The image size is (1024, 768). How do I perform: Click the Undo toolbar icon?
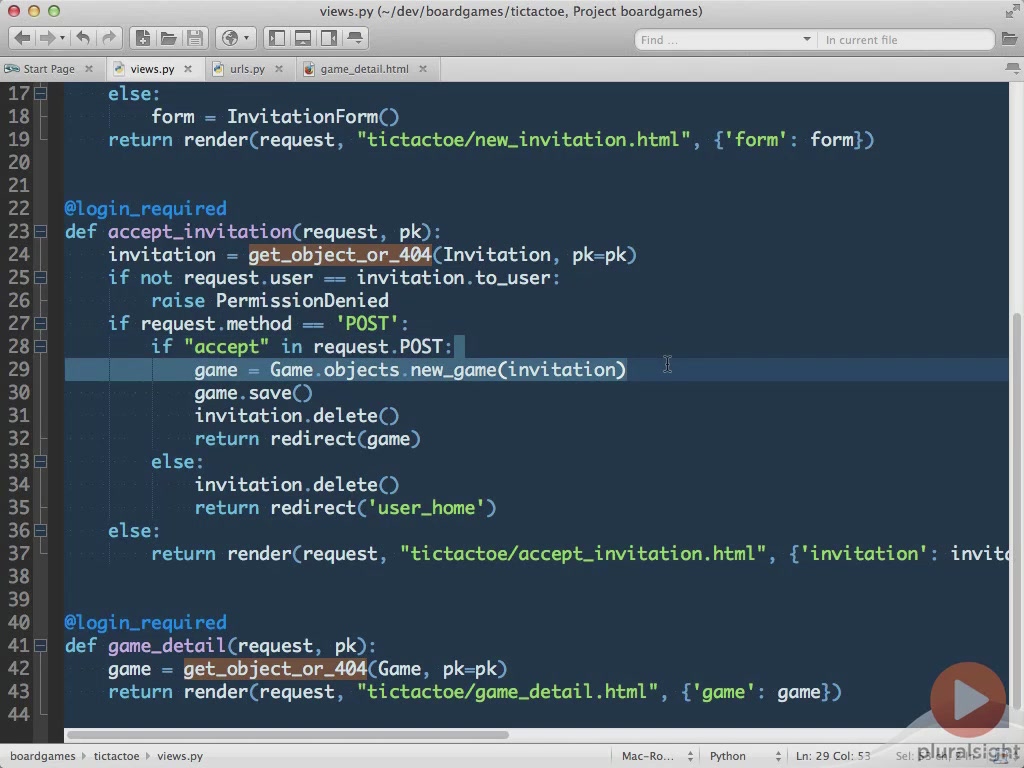83,39
